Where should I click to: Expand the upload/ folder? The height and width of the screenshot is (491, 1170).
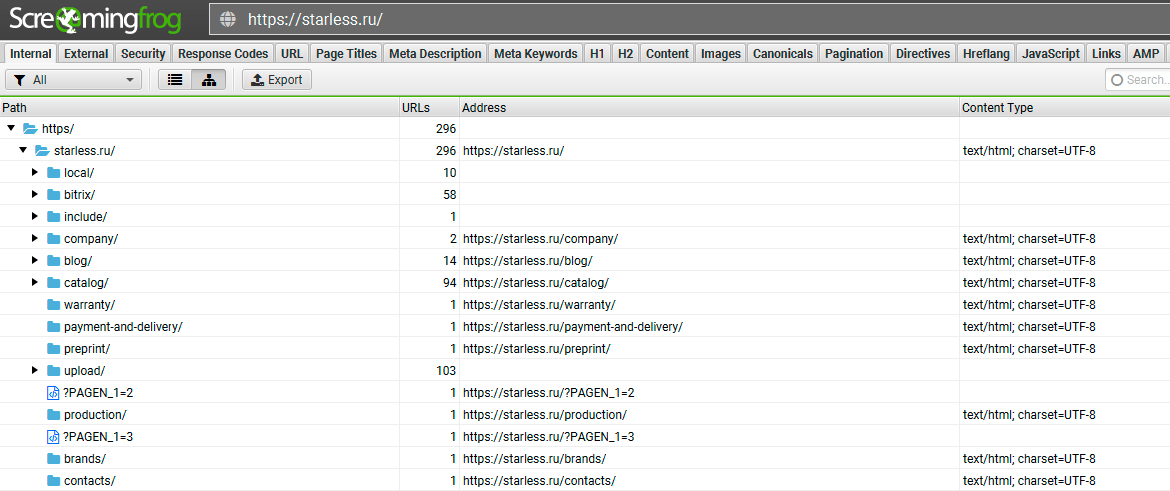point(35,371)
